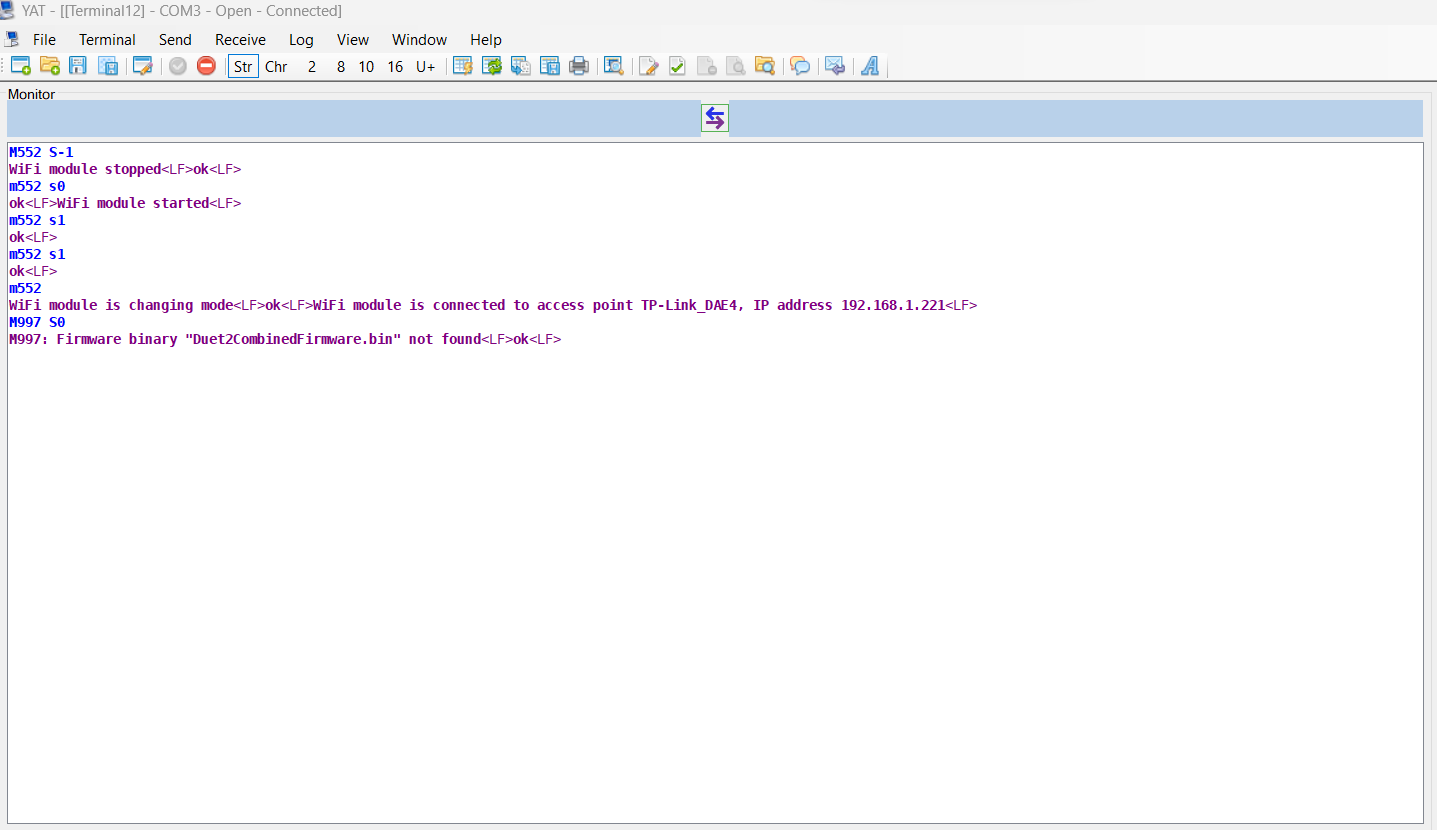Switch radix to binary (2)
The image size is (1437, 830).
(312, 67)
